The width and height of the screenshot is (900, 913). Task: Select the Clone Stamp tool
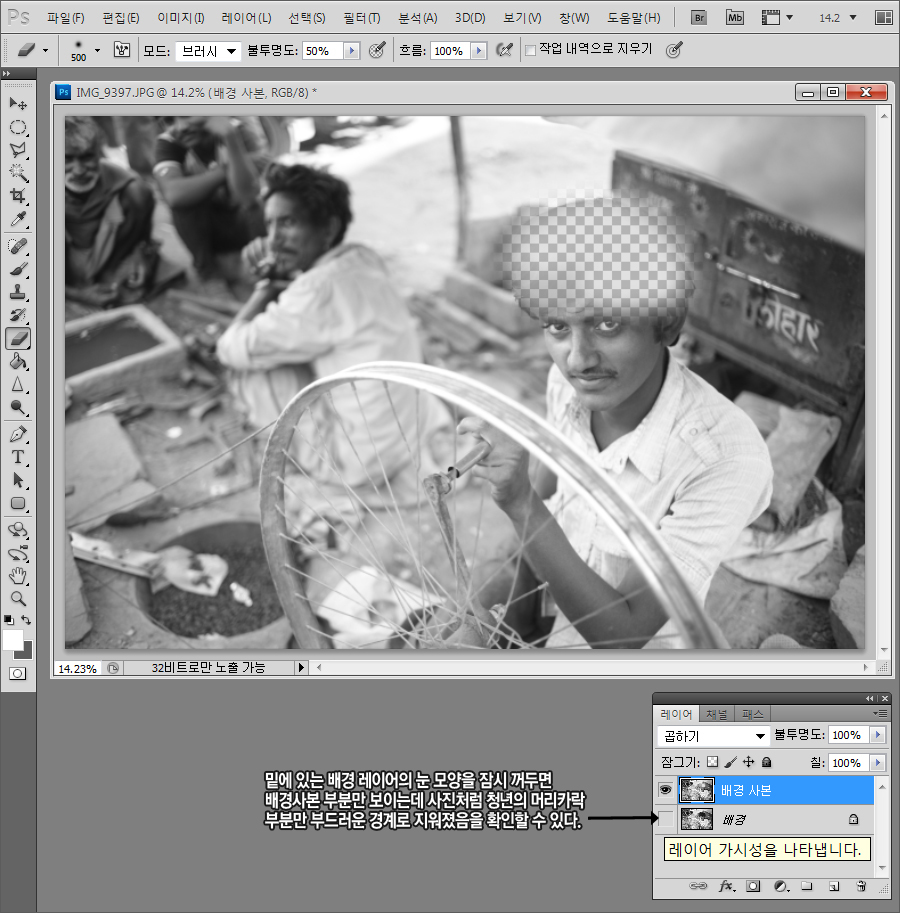pyautogui.click(x=18, y=292)
